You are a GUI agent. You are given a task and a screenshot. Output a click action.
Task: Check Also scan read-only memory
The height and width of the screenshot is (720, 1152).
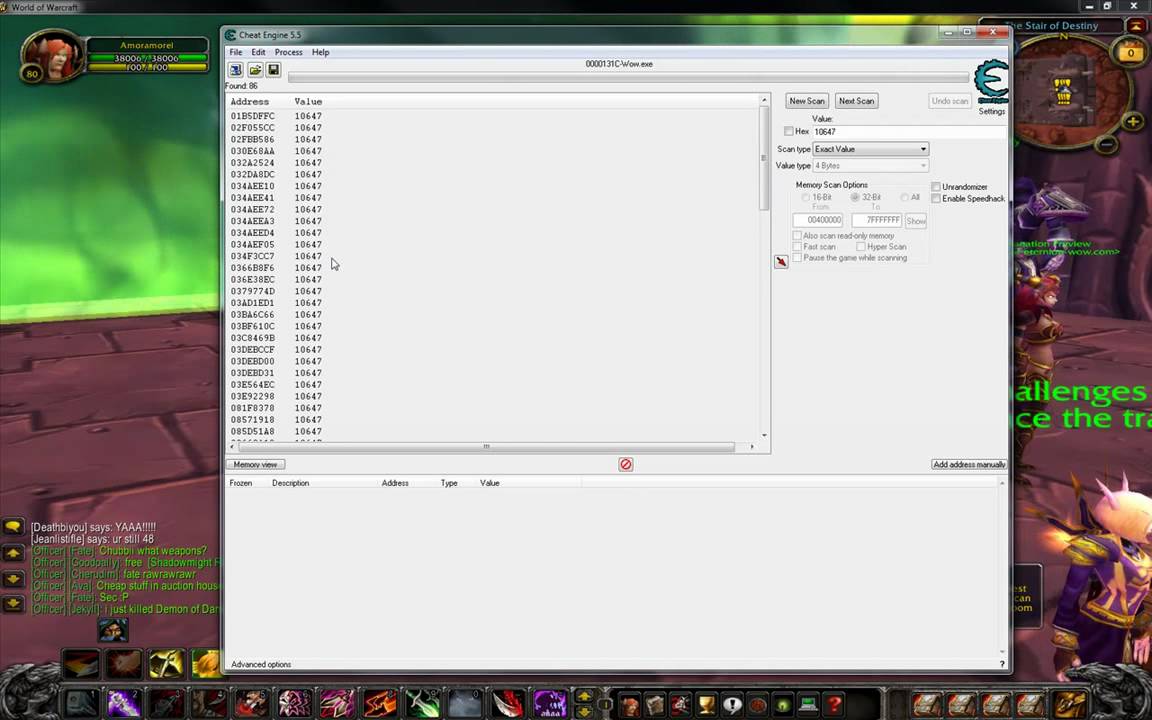pyautogui.click(x=797, y=236)
